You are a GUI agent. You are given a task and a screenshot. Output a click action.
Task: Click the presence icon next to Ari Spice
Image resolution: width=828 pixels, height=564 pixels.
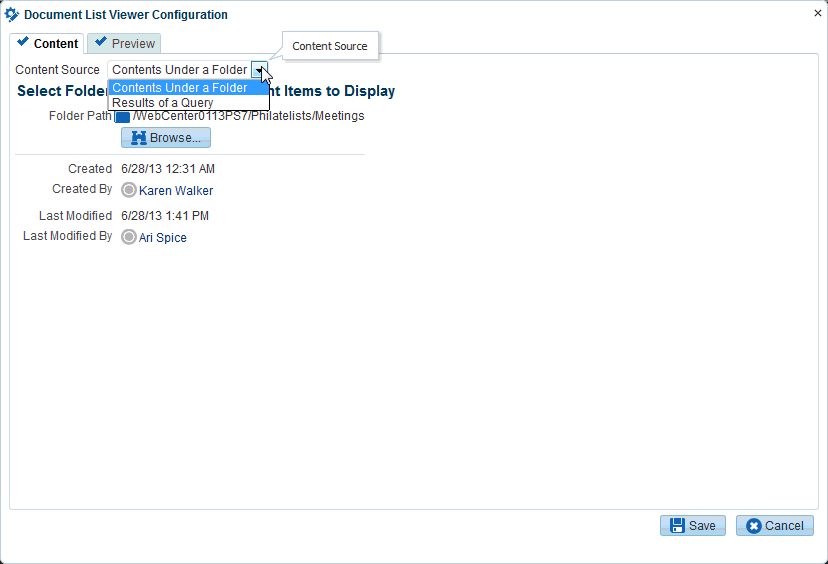pos(128,237)
